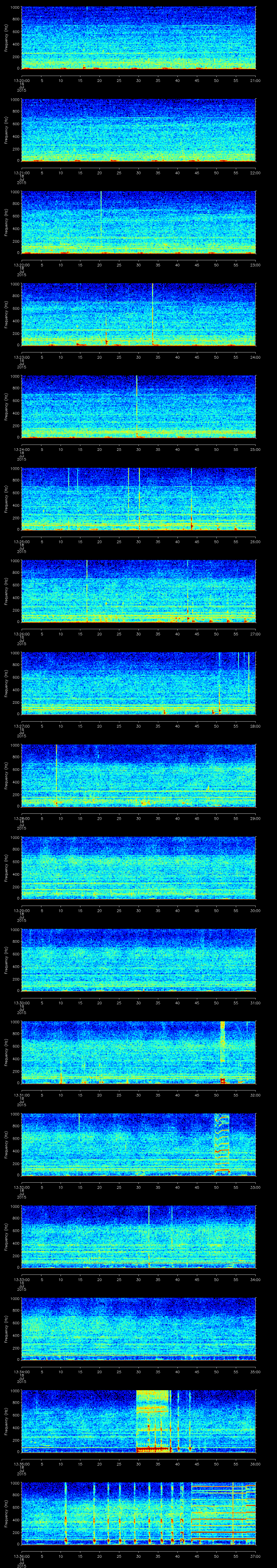
Task: Pick the '28:00' end time label
Action: [256, 726]
